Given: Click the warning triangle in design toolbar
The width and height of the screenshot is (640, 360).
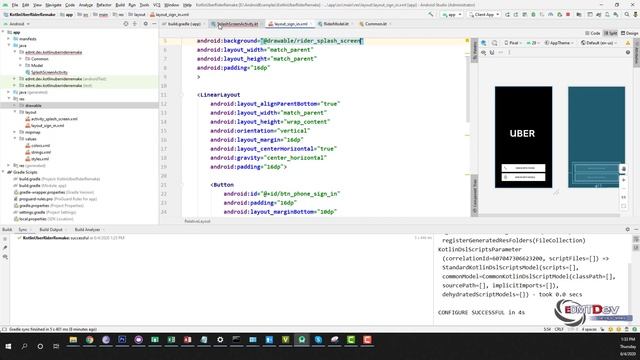Looking at the screenshot, I should [628, 43].
